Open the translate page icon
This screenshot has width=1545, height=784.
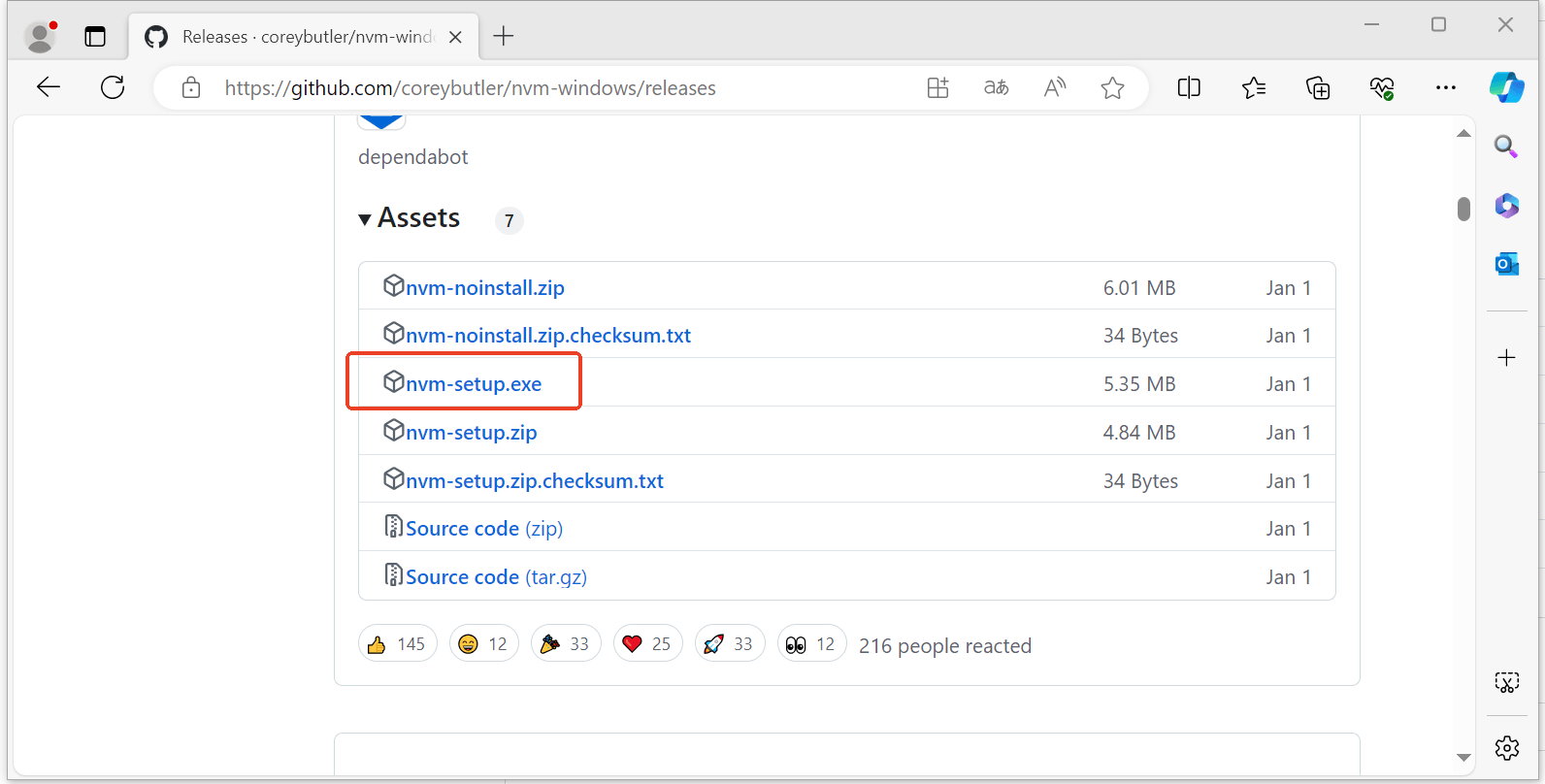click(996, 88)
